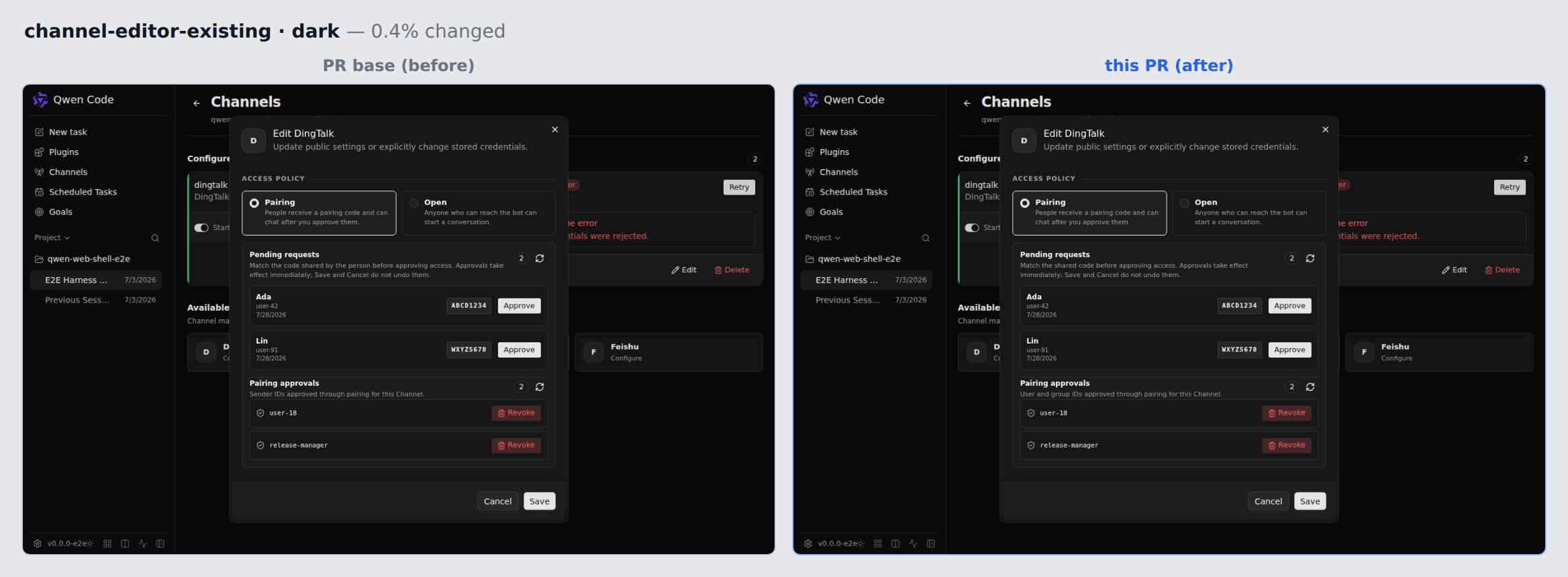Screen dimensions: 1568x577
Task: Revoke release-manager approval in the before panel
Action: click(x=516, y=445)
